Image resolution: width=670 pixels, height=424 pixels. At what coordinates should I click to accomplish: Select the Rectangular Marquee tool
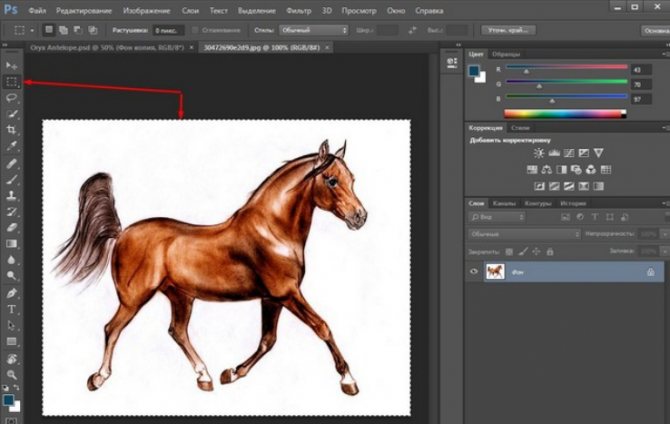[x=12, y=81]
